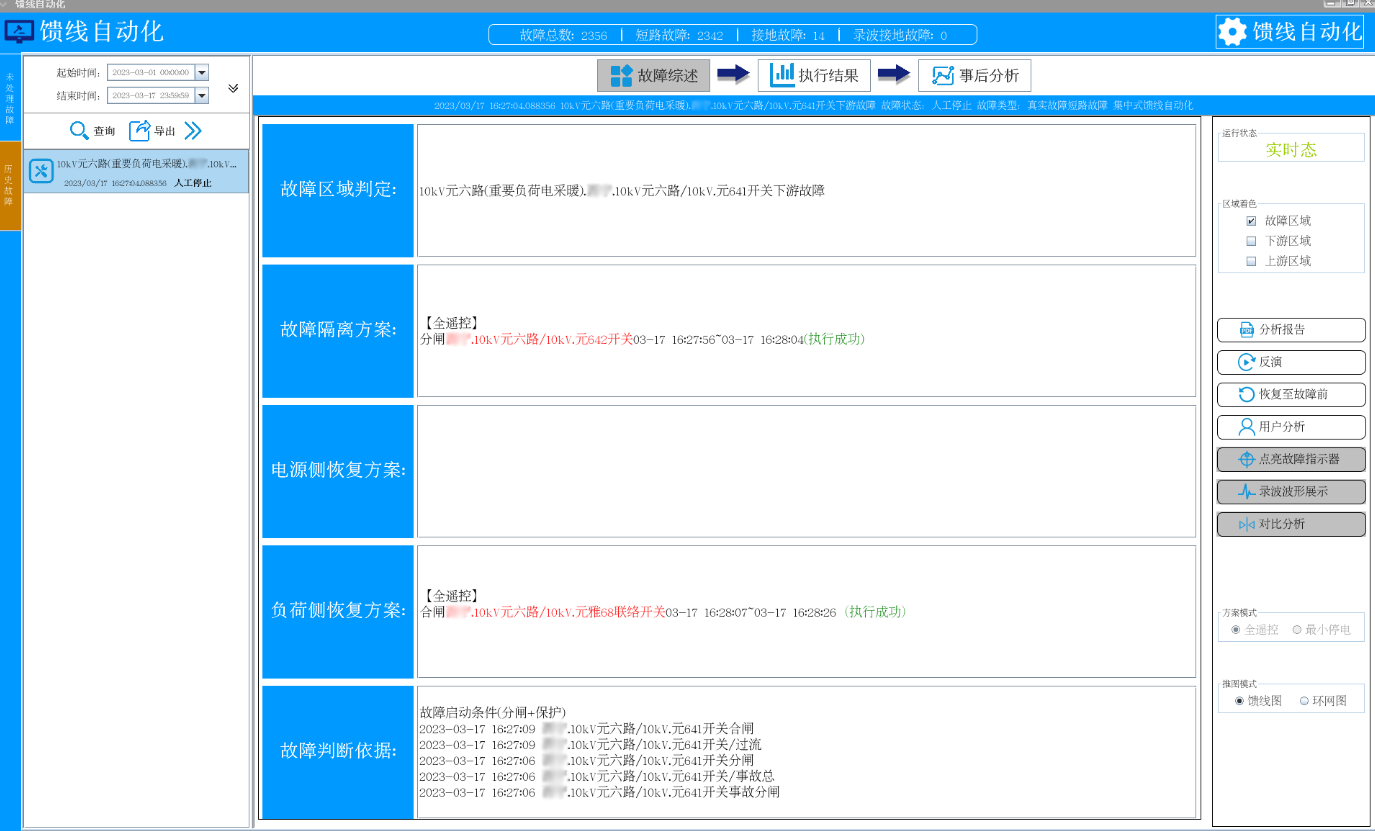The image size is (1375, 831).
Task: Click the 查询 magnifier search icon
Action: pos(80,130)
